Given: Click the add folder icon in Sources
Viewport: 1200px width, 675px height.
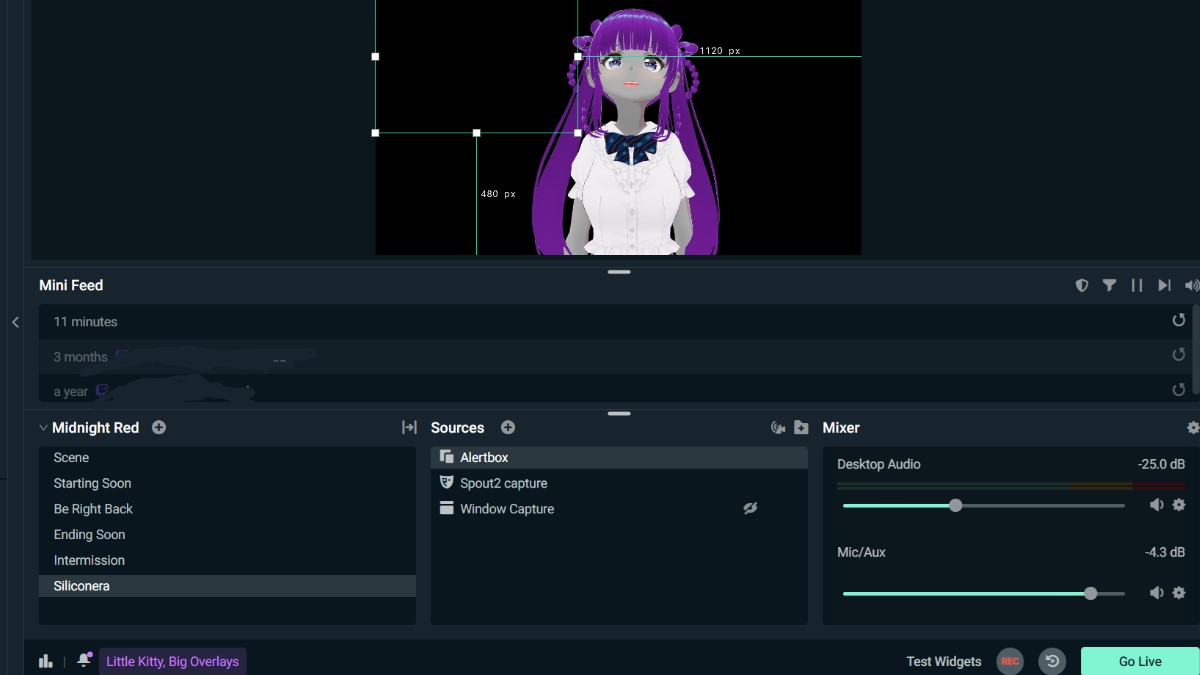Looking at the screenshot, I should coord(801,427).
